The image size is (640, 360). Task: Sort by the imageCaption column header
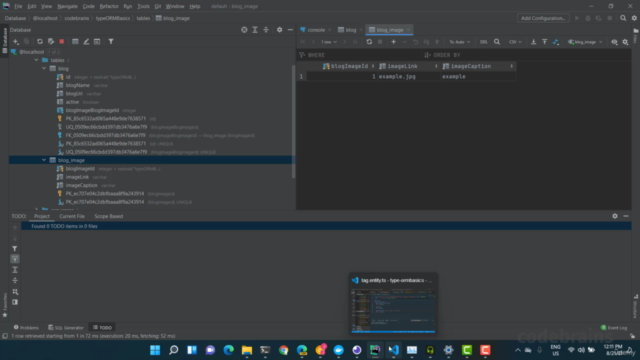(x=477, y=66)
